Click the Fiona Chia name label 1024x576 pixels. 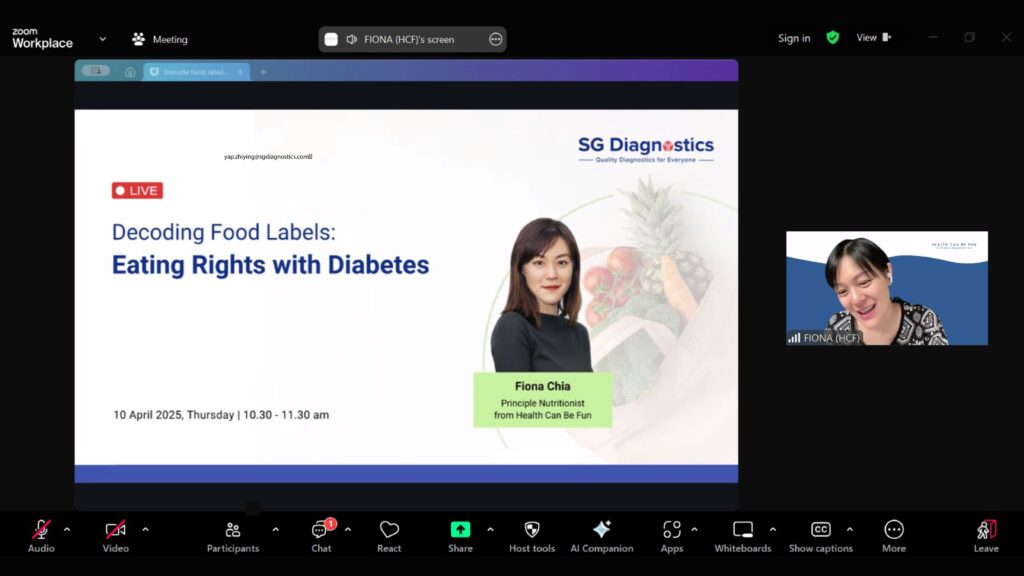[543, 387]
